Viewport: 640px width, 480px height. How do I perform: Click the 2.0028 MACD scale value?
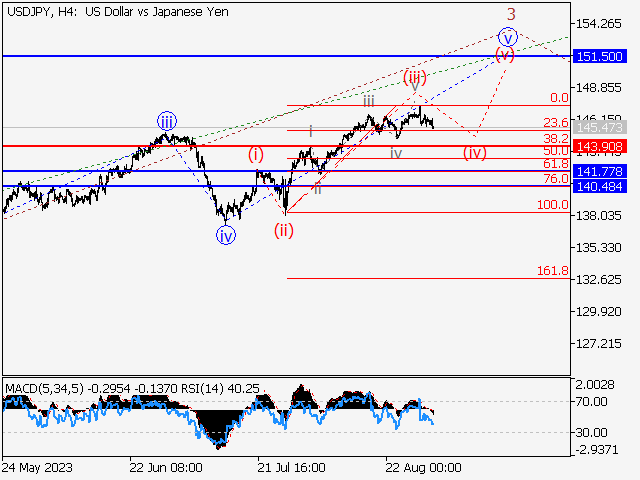click(595, 385)
